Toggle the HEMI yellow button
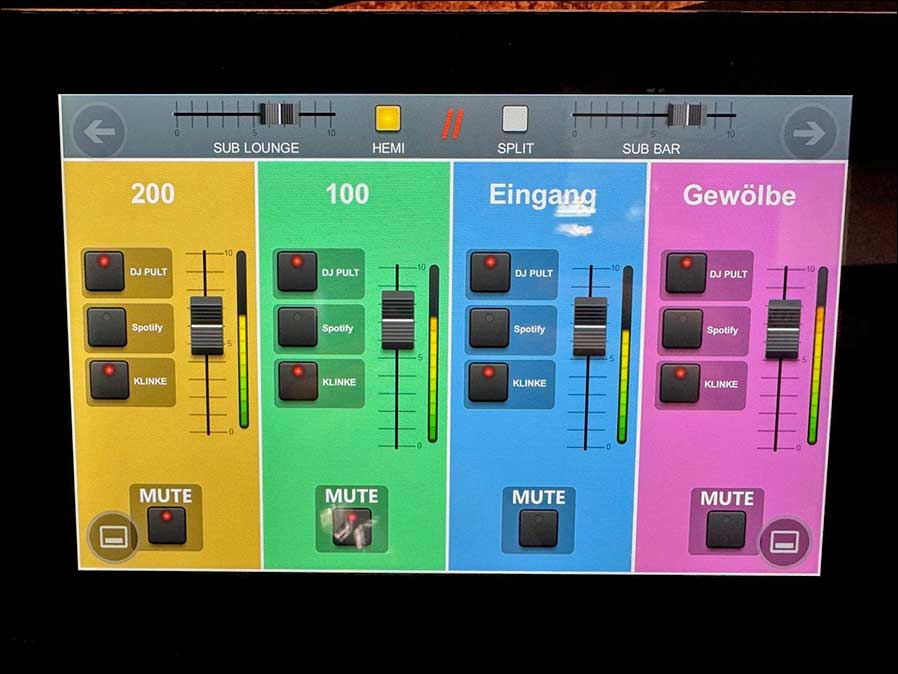The image size is (898, 674). click(x=388, y=119)
